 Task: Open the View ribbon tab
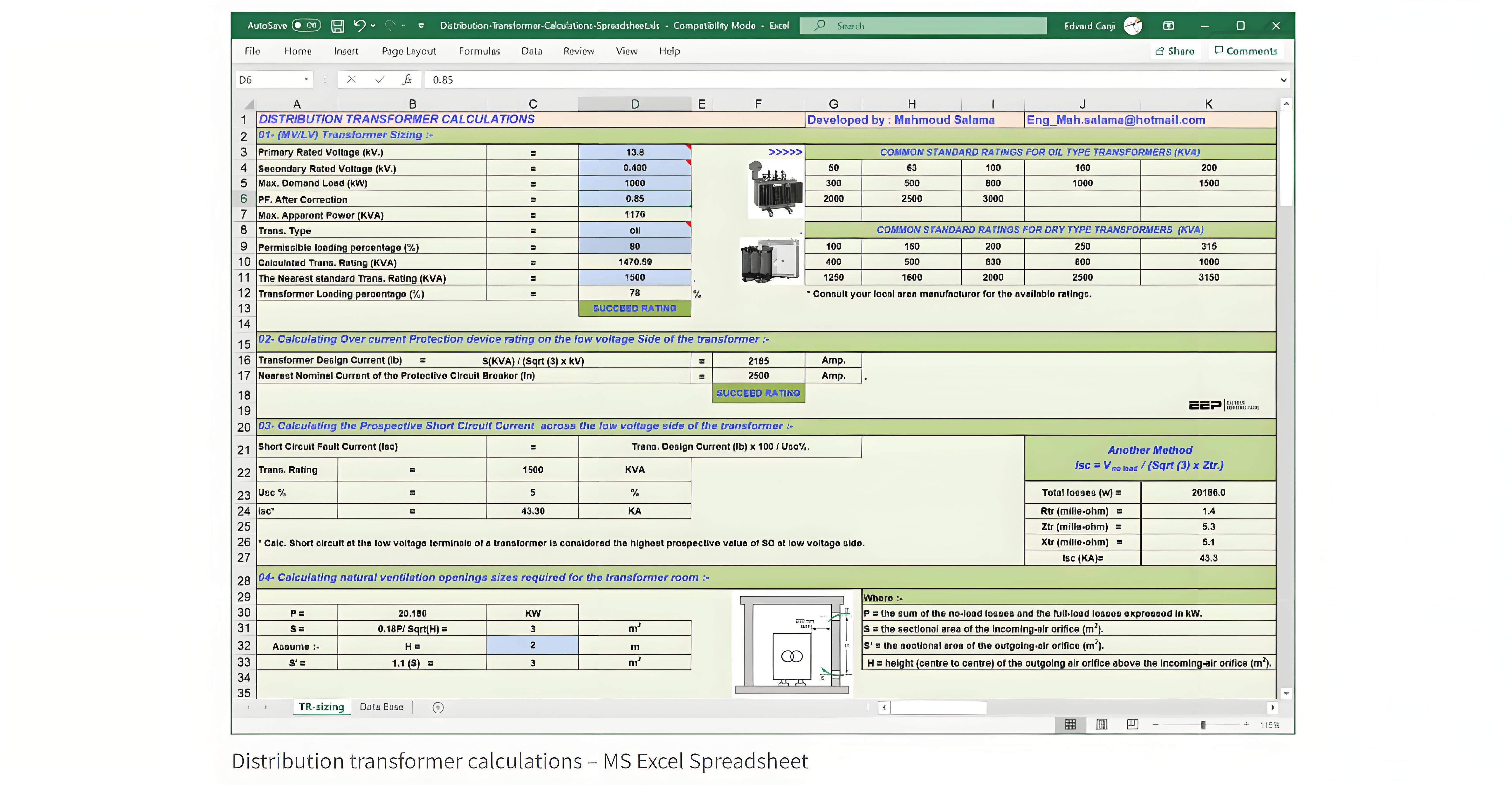627,51
